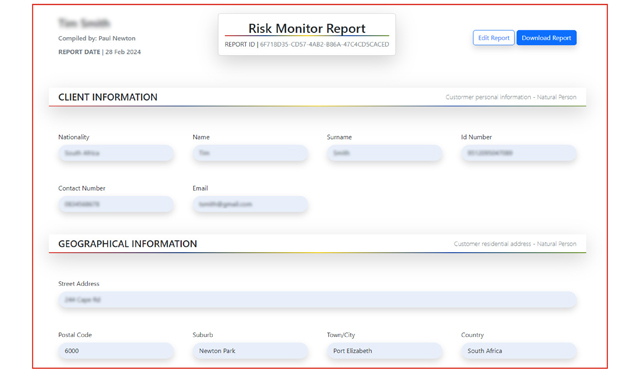The height and width of the screenshot is (372, 638).
Task: Click the Risk Monitor Report title
Action: (307, 28)
